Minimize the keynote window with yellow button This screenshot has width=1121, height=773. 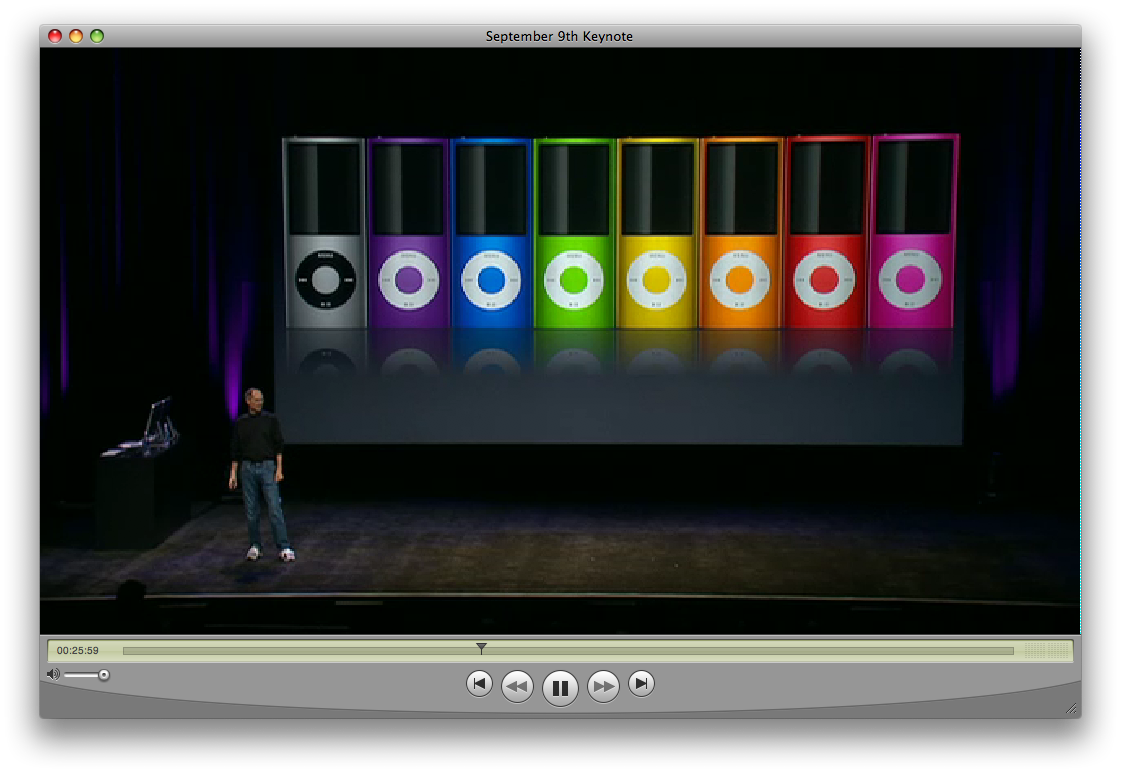[76, 36]
